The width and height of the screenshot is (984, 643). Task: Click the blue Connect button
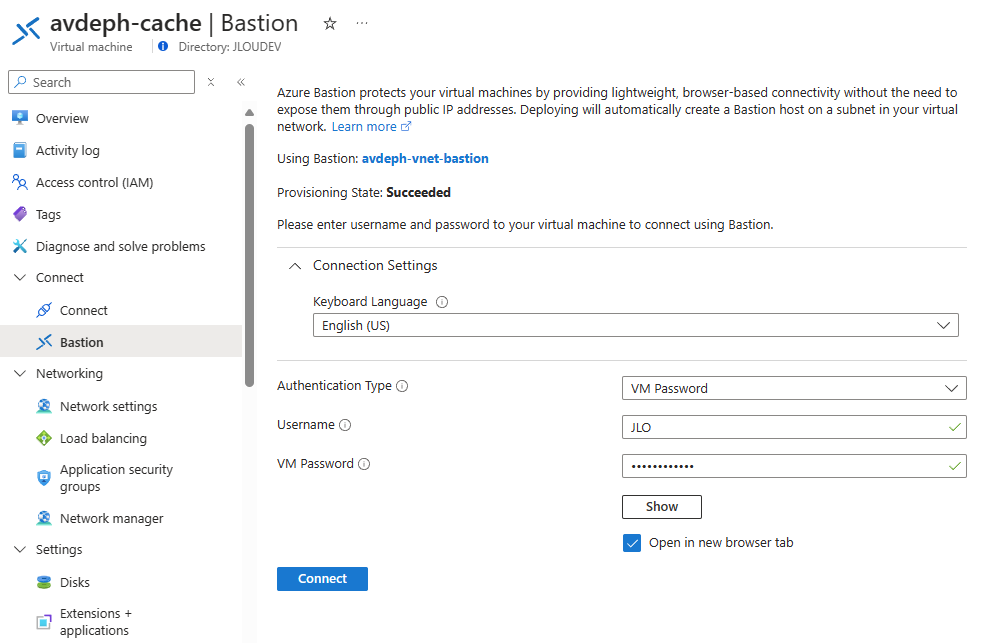(x=323, y=578)
